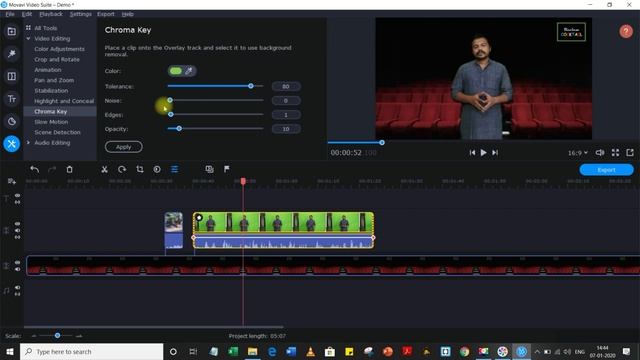Select All Tools in sidebar
640x360 pixels.
pyautogui.click(x=45, y=28)
